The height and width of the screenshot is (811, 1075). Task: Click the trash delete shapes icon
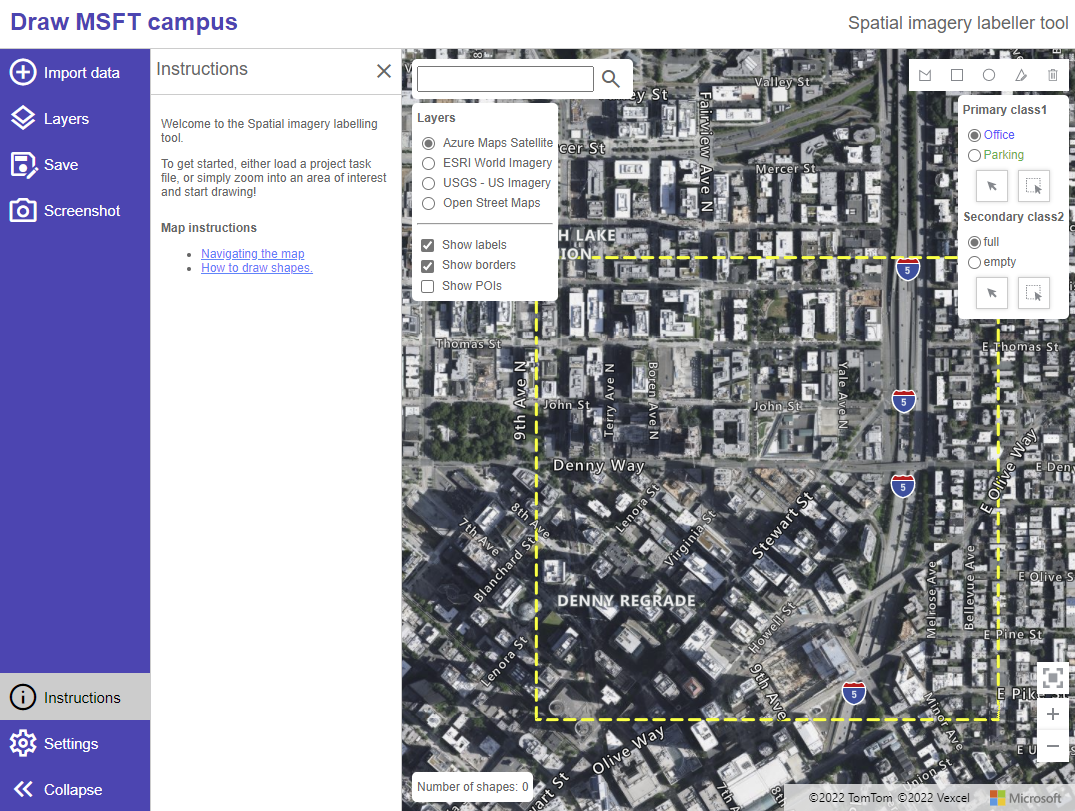click(1053, 75)
